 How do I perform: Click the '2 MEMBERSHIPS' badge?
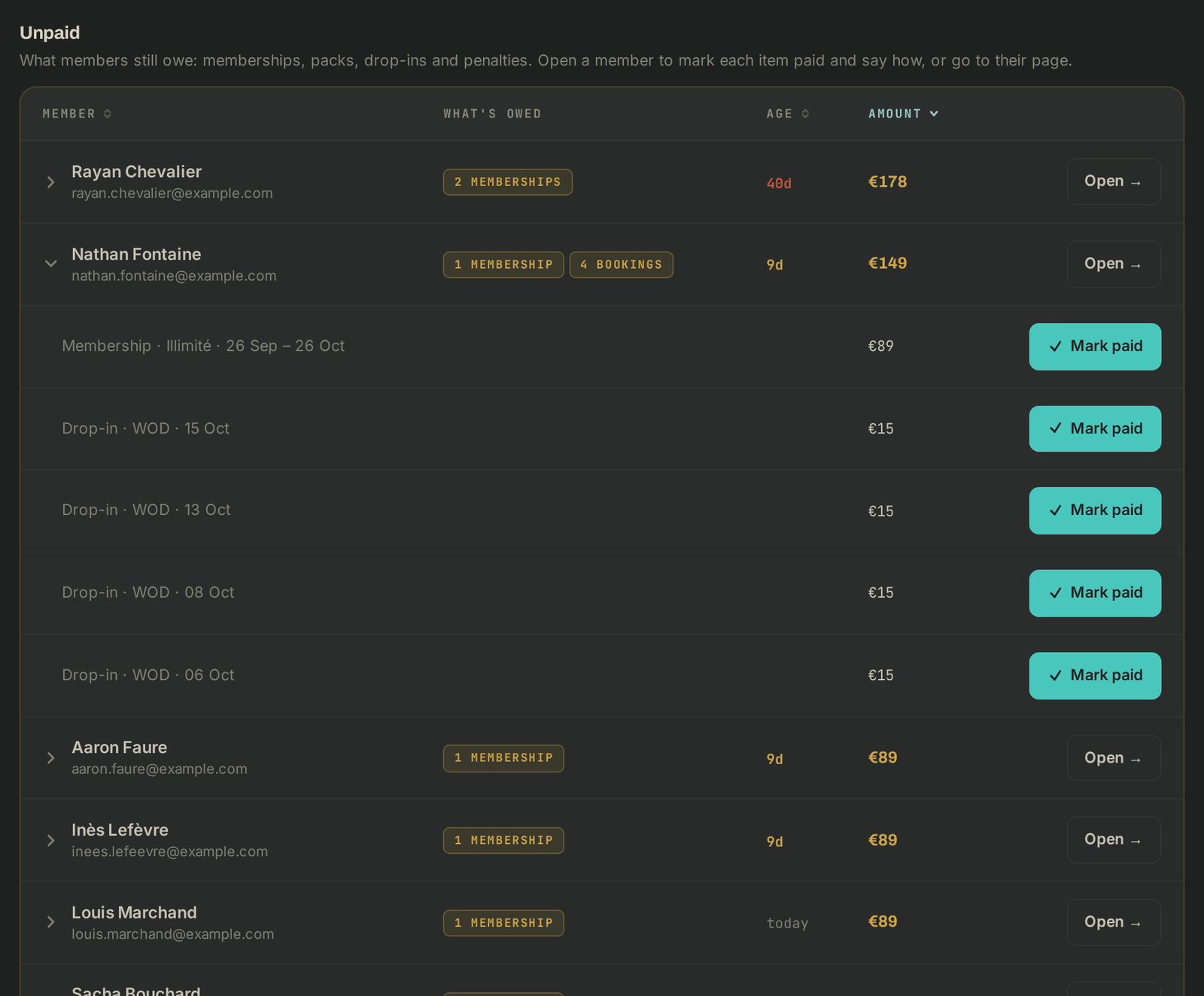508,182
